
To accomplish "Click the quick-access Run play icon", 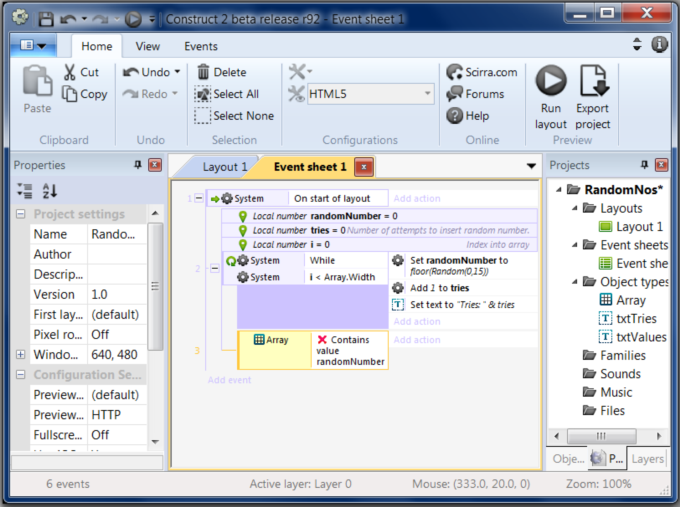I will click(133, 19).
